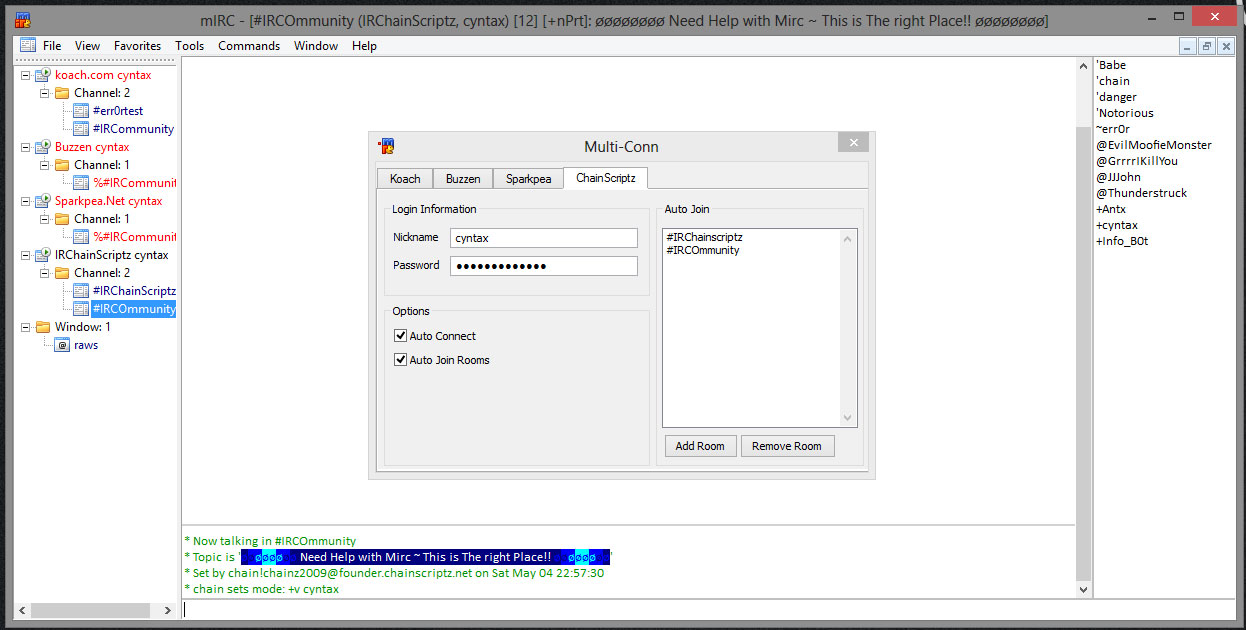This screenshot has height=630, width=1246.
Task: Open the raws window @ icon
Action: tap(62, 345)
